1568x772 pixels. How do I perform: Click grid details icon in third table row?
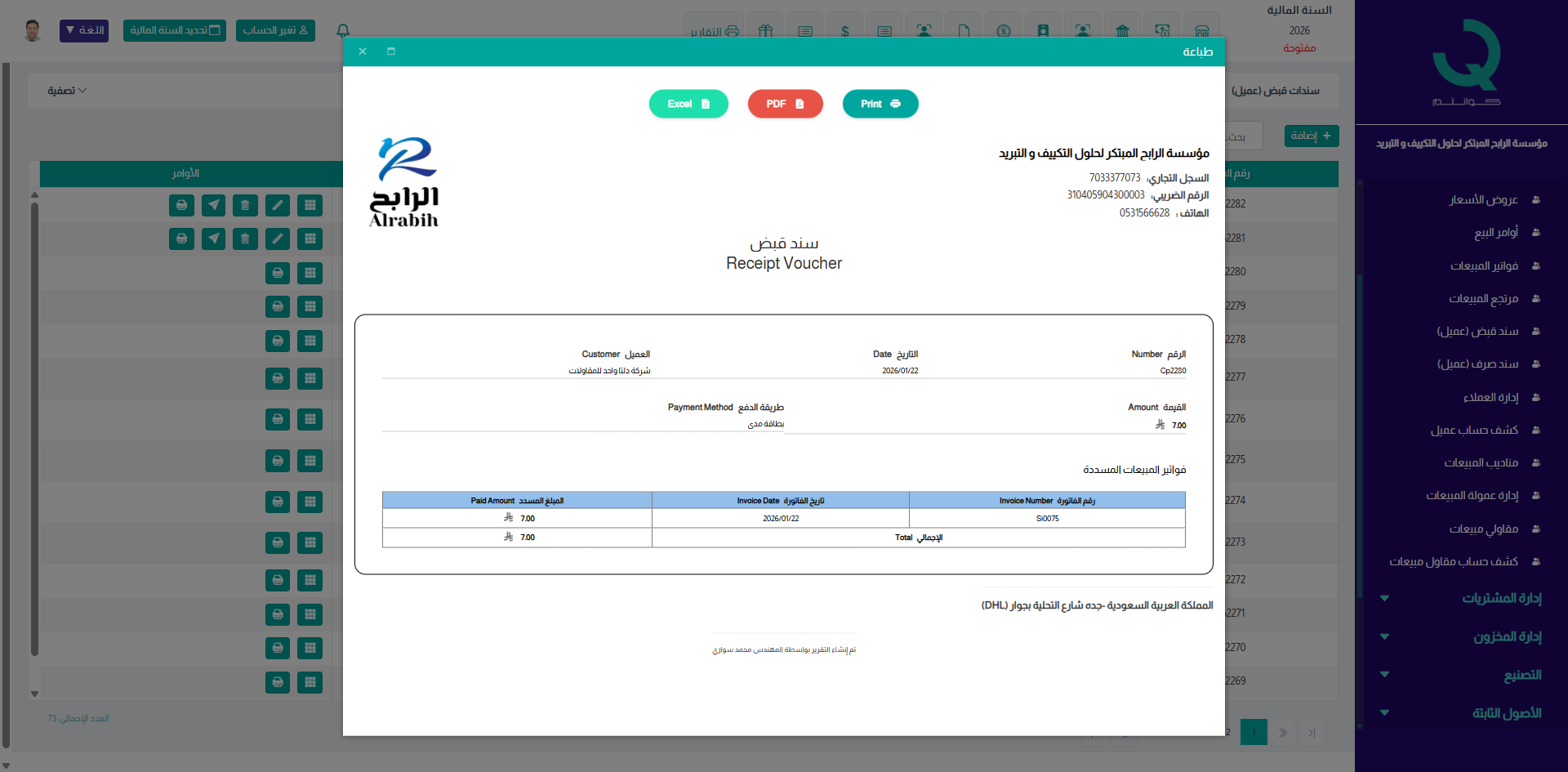pos(310,273)
